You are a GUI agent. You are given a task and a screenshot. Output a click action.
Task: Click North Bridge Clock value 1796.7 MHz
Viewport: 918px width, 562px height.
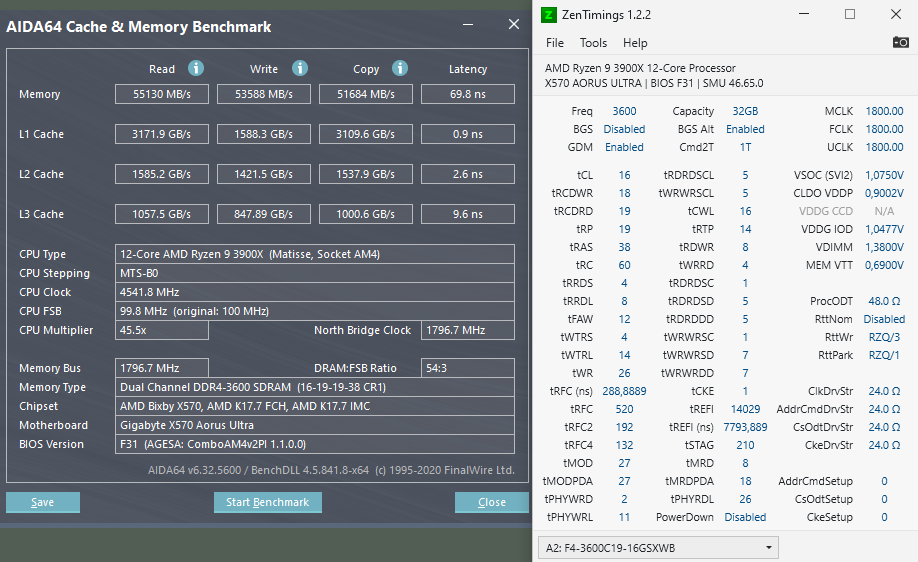tap(468, 330)
